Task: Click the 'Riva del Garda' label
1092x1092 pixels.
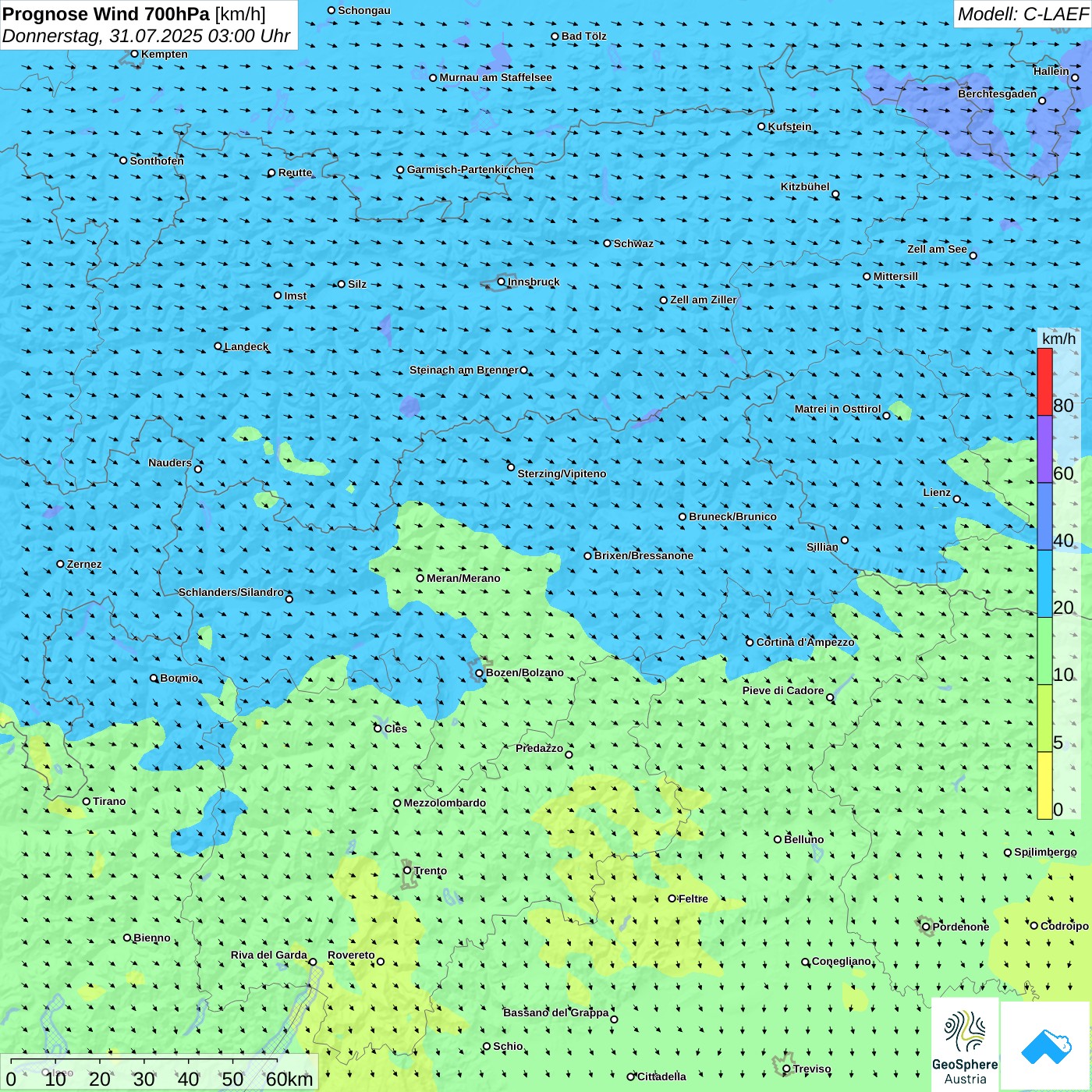Action: [x=268, y=955]
